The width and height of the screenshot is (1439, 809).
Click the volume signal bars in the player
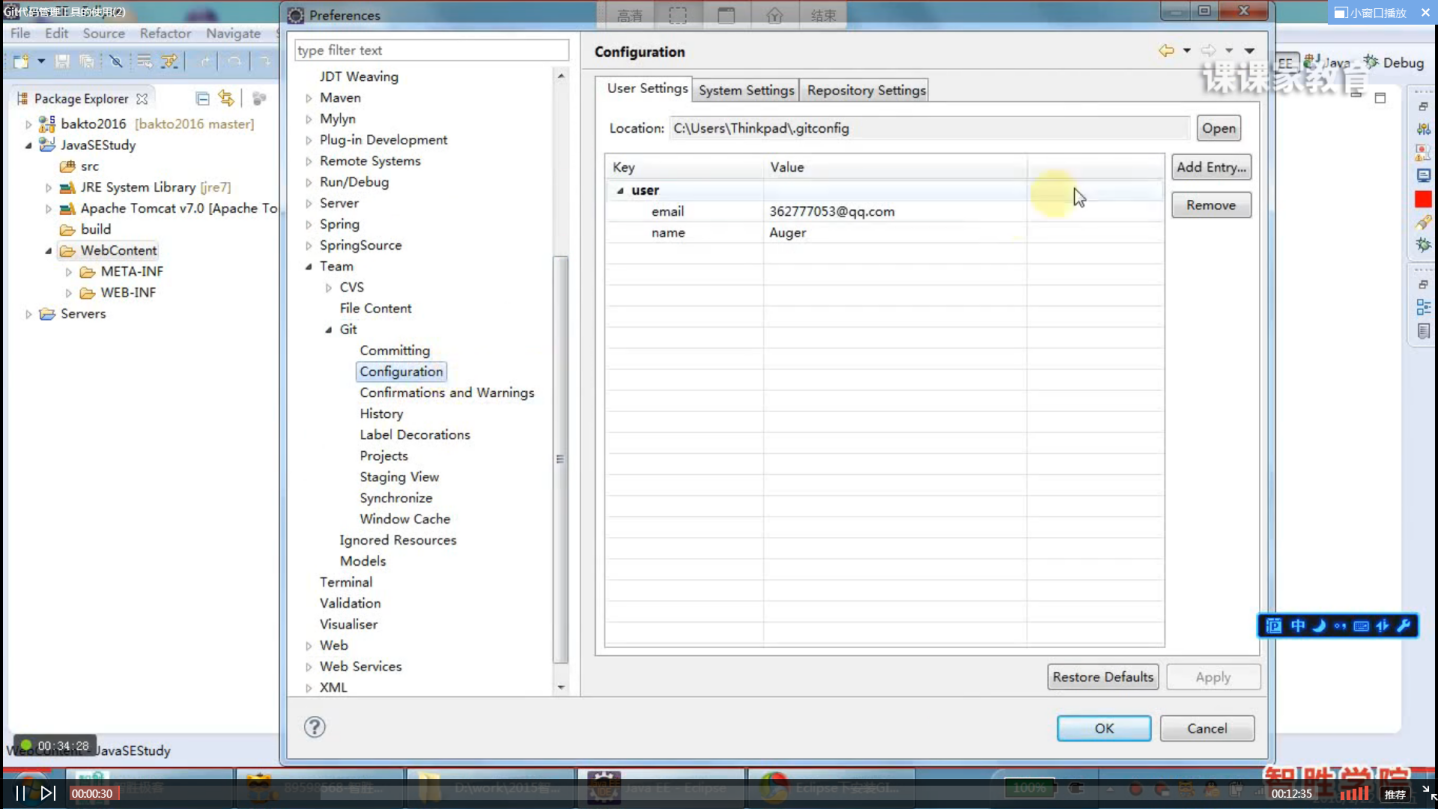(1355, 793)
